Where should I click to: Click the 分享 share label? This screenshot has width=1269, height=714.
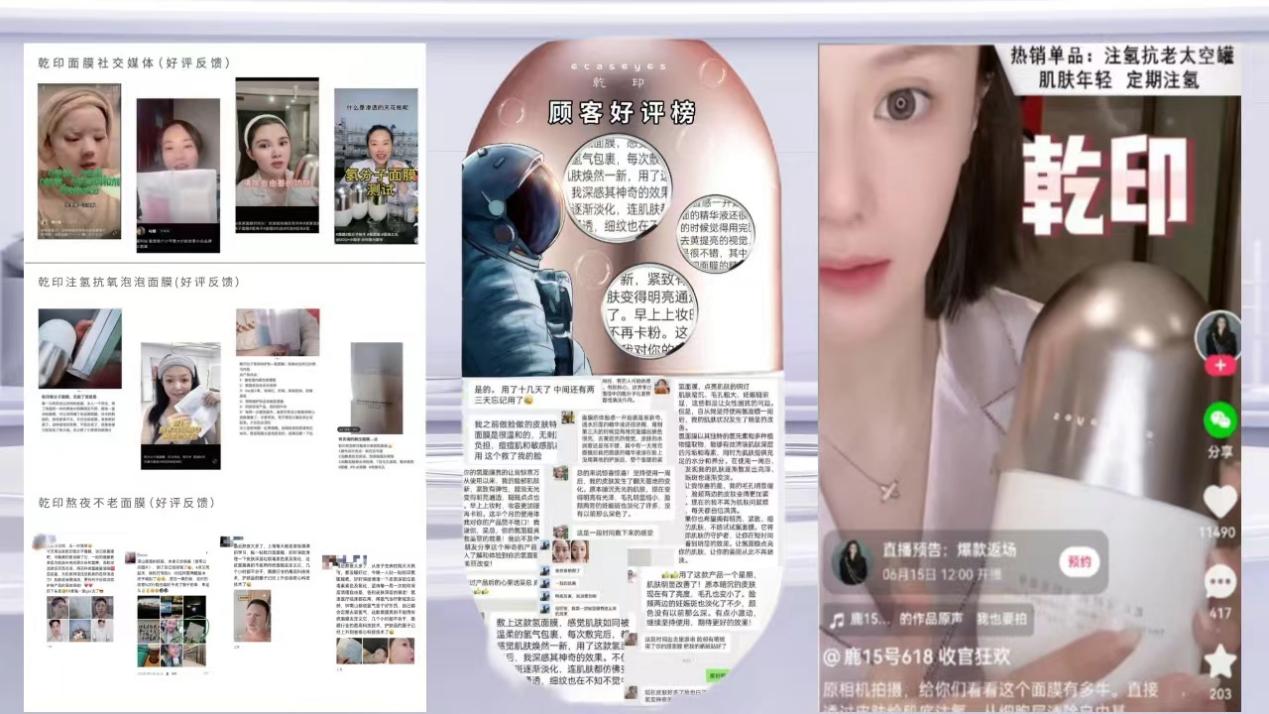(1220, 452)
